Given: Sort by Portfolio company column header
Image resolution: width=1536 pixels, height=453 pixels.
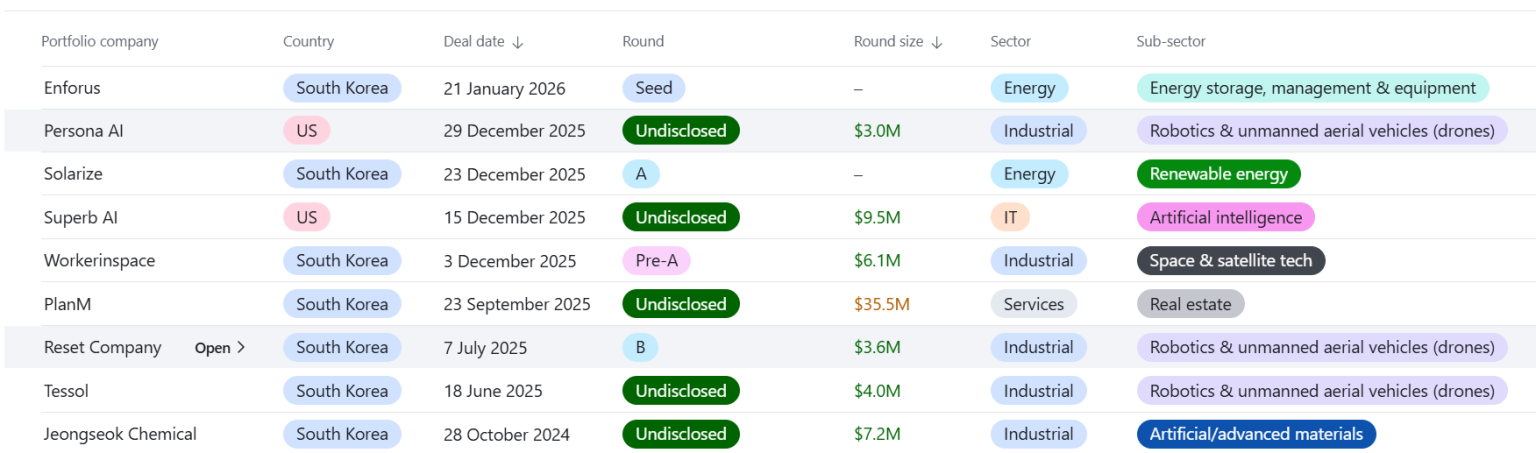Looking at the screenshot, I should [100, 42].
